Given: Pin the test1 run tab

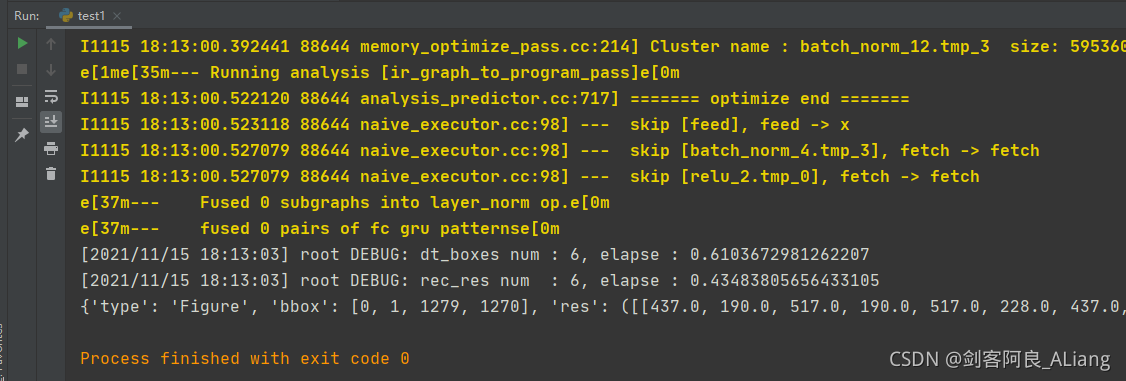Looking at the screenshot, I should (x=22, y=135).
